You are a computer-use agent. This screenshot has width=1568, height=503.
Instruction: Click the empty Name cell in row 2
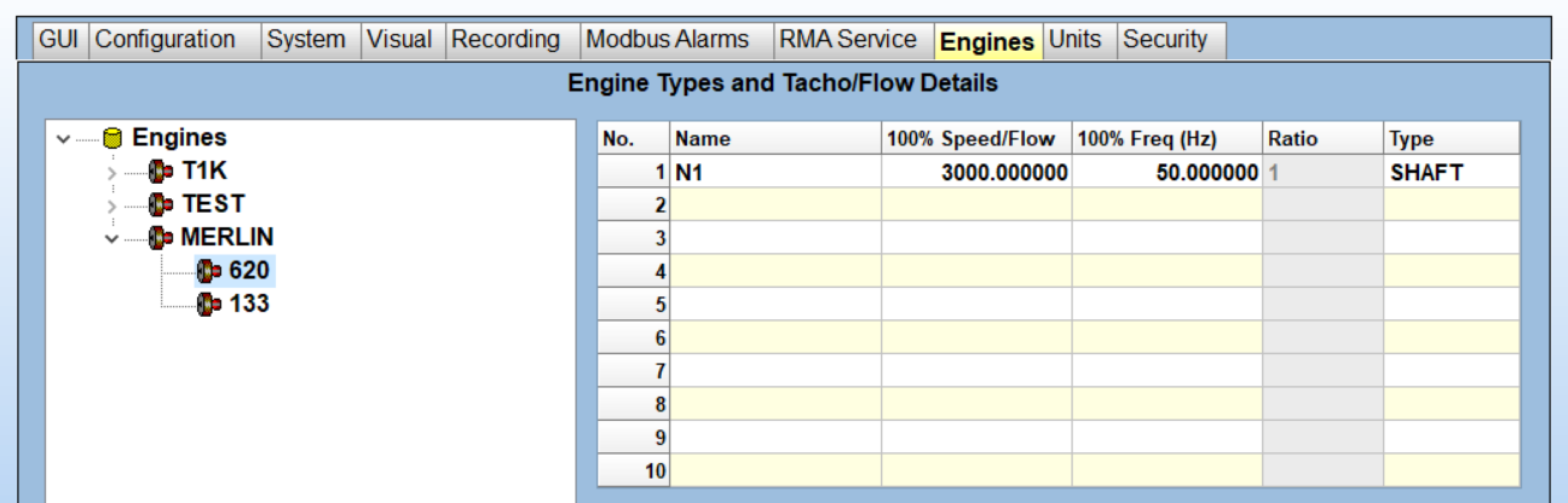[776, 205]
